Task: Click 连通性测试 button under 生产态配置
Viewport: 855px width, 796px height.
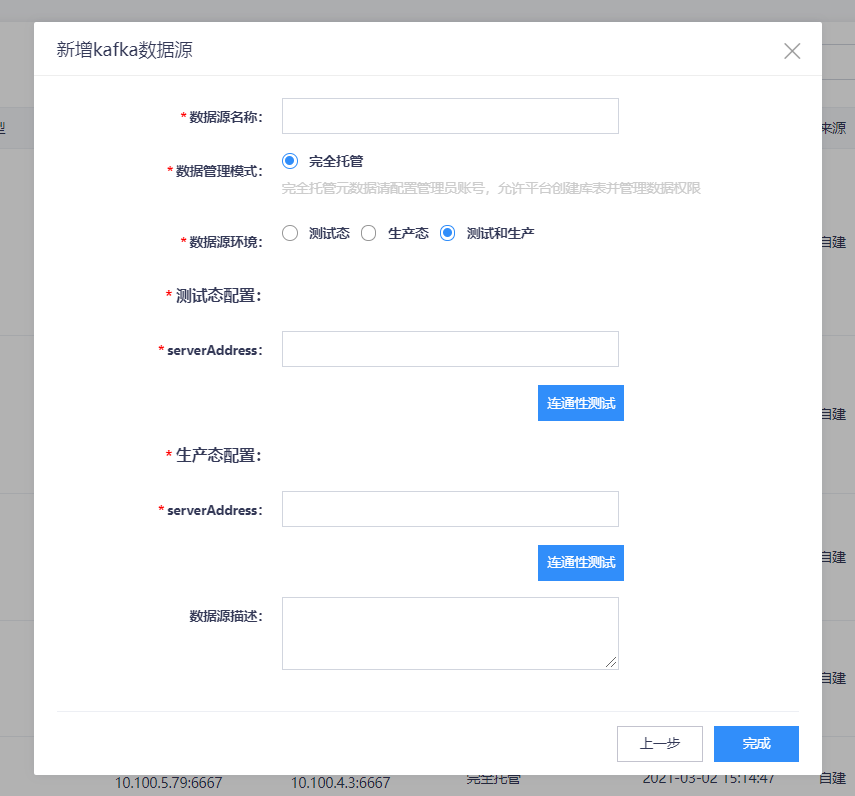Action: tap(581, 563)
